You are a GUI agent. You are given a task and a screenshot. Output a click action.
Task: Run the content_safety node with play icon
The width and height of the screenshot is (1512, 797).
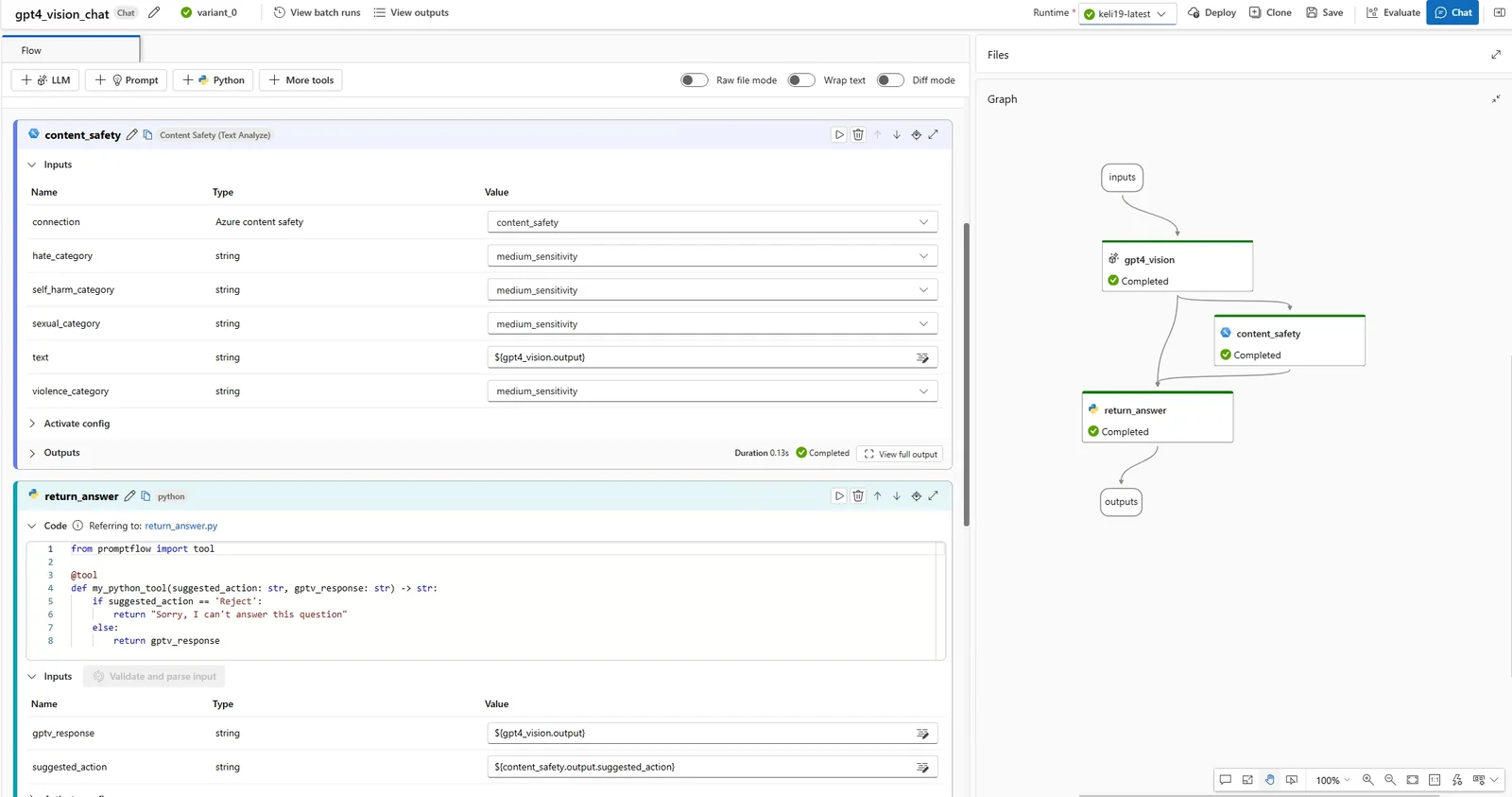click(838, 135)
